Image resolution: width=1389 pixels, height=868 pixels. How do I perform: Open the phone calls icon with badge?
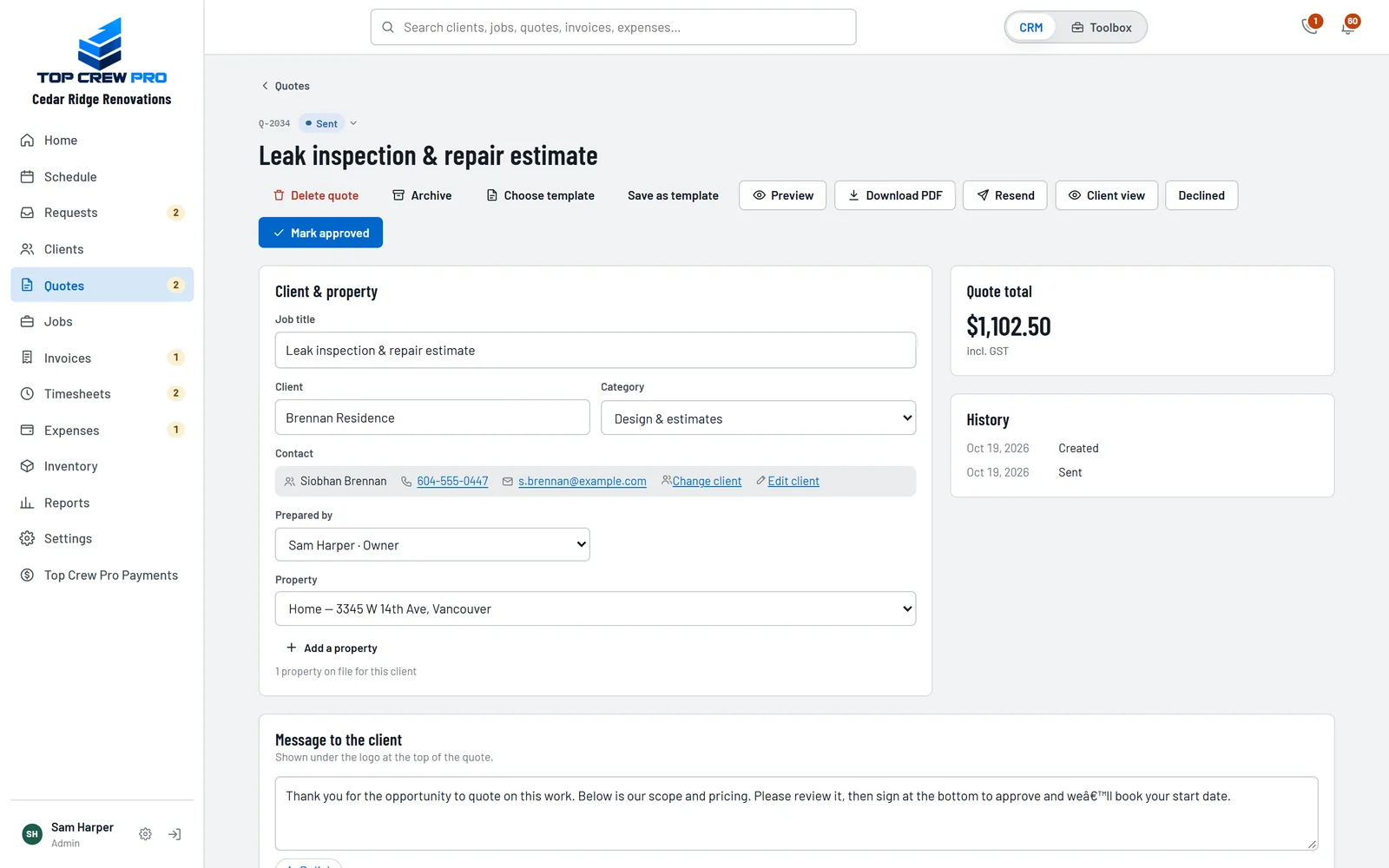[1311, 25]
